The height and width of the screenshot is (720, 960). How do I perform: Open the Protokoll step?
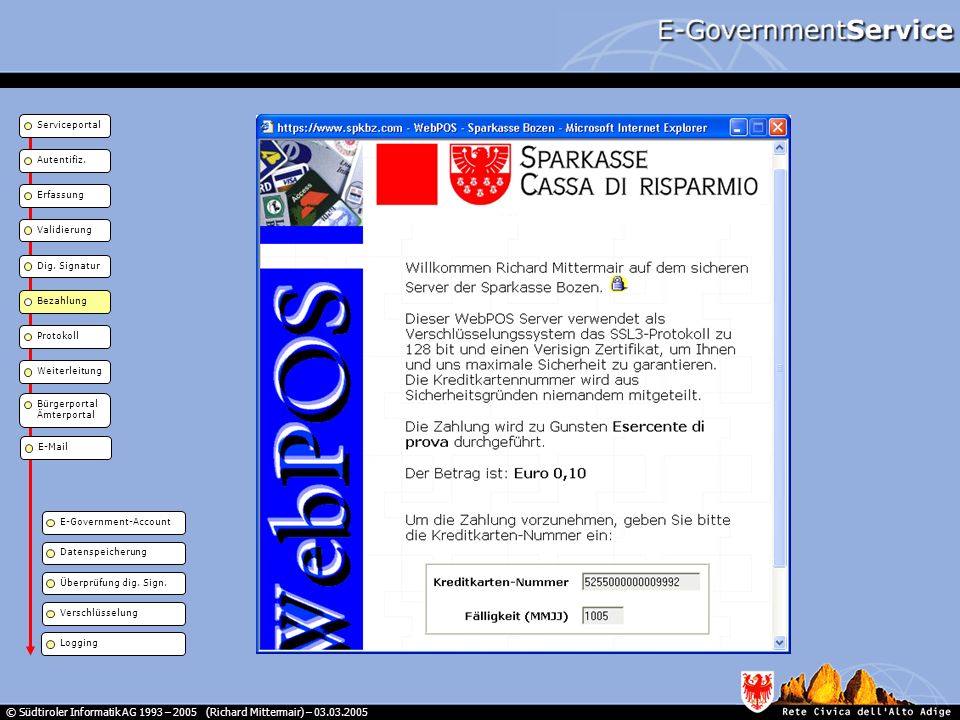pyautogui.click(x=65, y=336)
